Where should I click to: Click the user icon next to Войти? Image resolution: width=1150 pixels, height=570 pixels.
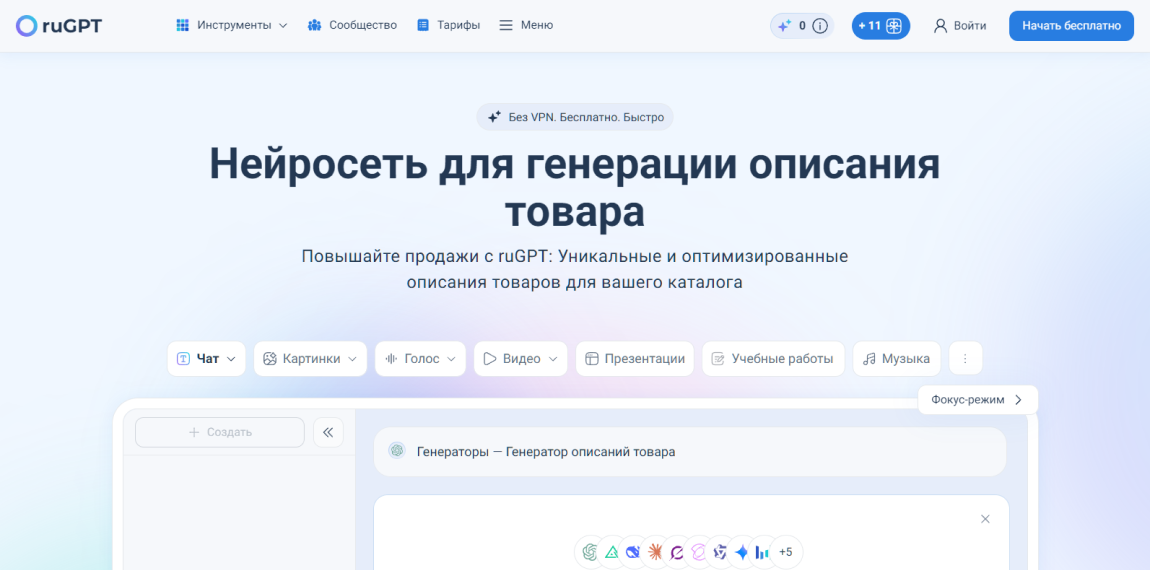point(940,26)
